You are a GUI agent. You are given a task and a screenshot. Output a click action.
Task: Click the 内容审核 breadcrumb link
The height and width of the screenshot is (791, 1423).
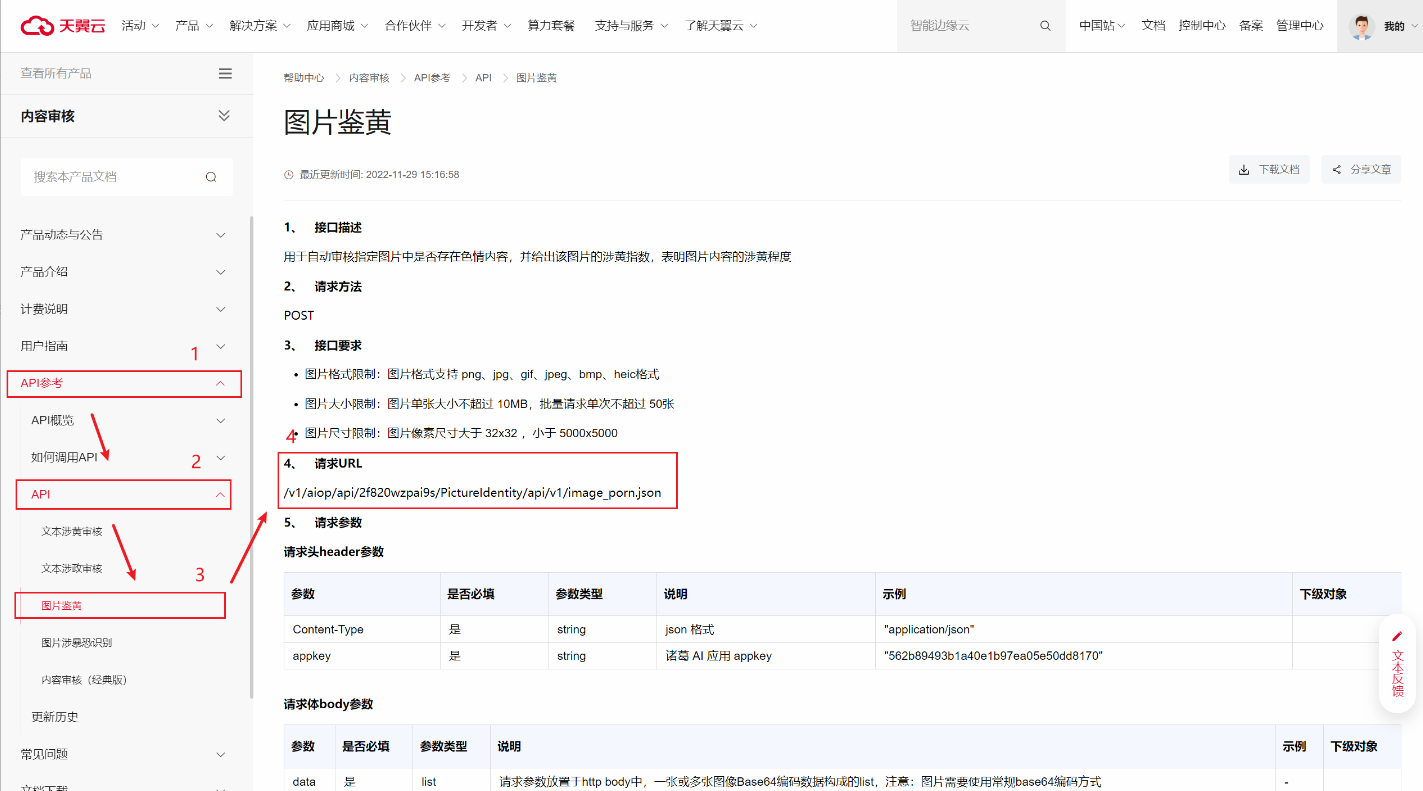369,78
